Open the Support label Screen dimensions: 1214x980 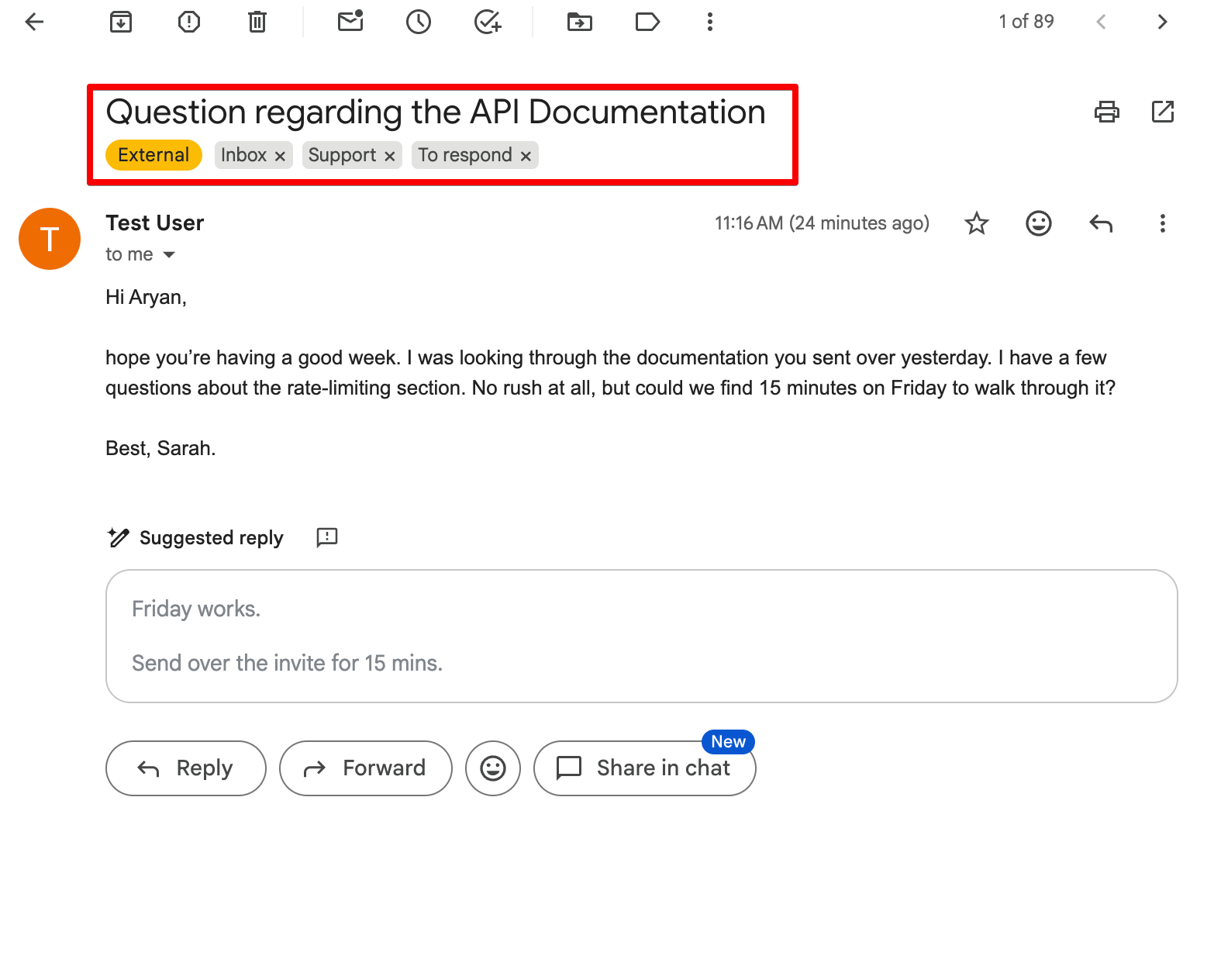pos(342,155)
